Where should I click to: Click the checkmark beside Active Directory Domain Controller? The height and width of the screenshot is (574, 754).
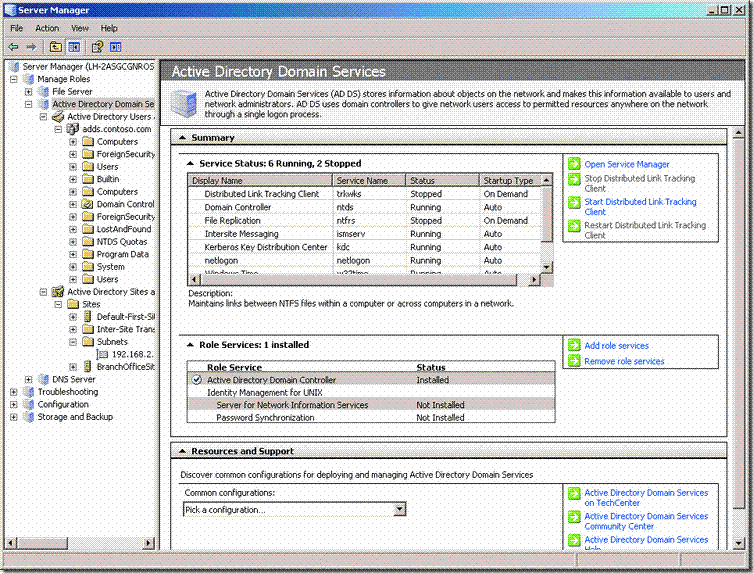[197, 379]
